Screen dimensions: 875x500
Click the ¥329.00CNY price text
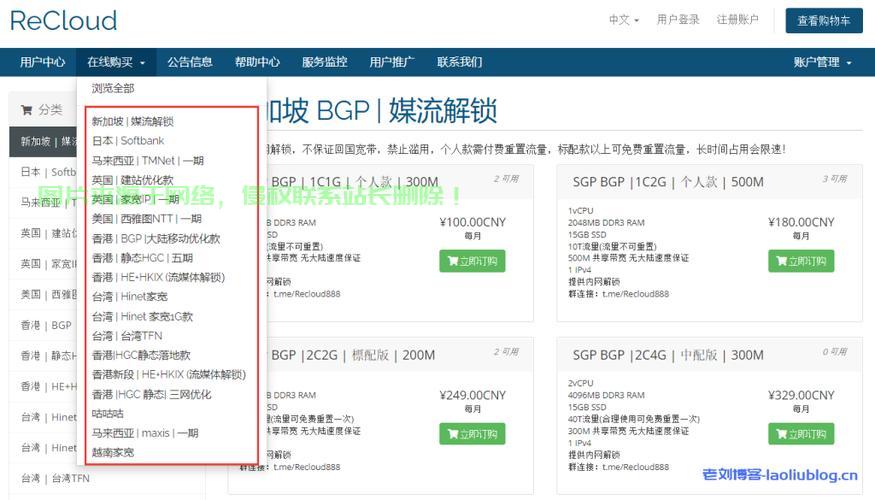pos(801,395)
